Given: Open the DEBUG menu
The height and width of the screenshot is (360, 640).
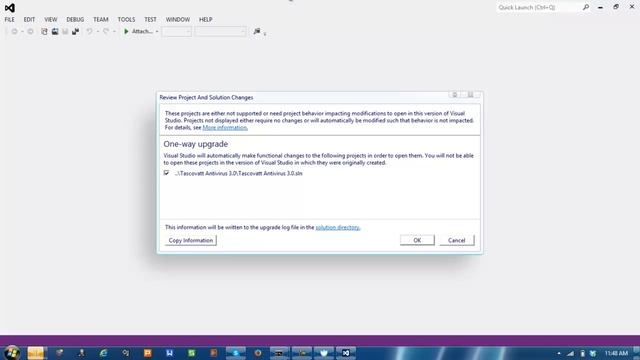Looking at the screenshot, I should [x=75, y=19].
